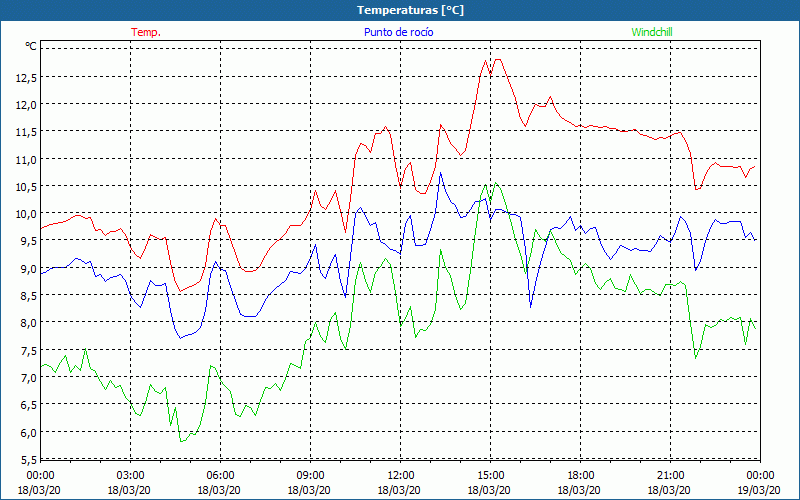The width and height of the screenshot is (800, 500).
Task: Click the 10,5 y-axis value
Action: [x=26, y=186]
